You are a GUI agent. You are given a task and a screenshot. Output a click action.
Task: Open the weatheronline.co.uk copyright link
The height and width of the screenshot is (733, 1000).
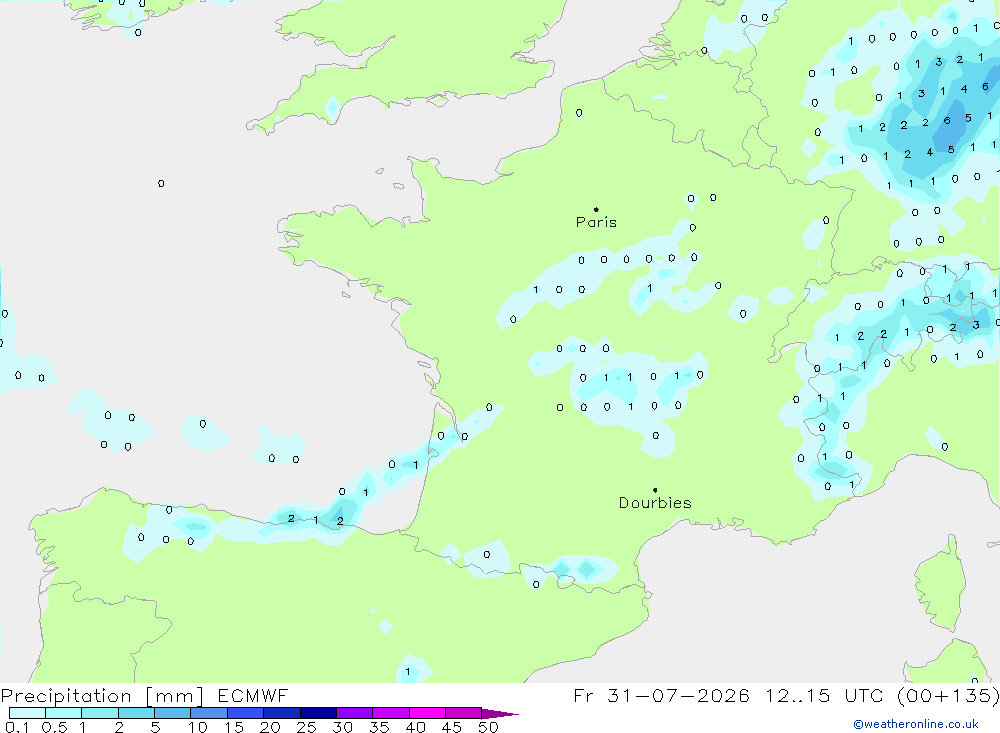(916, 724)
